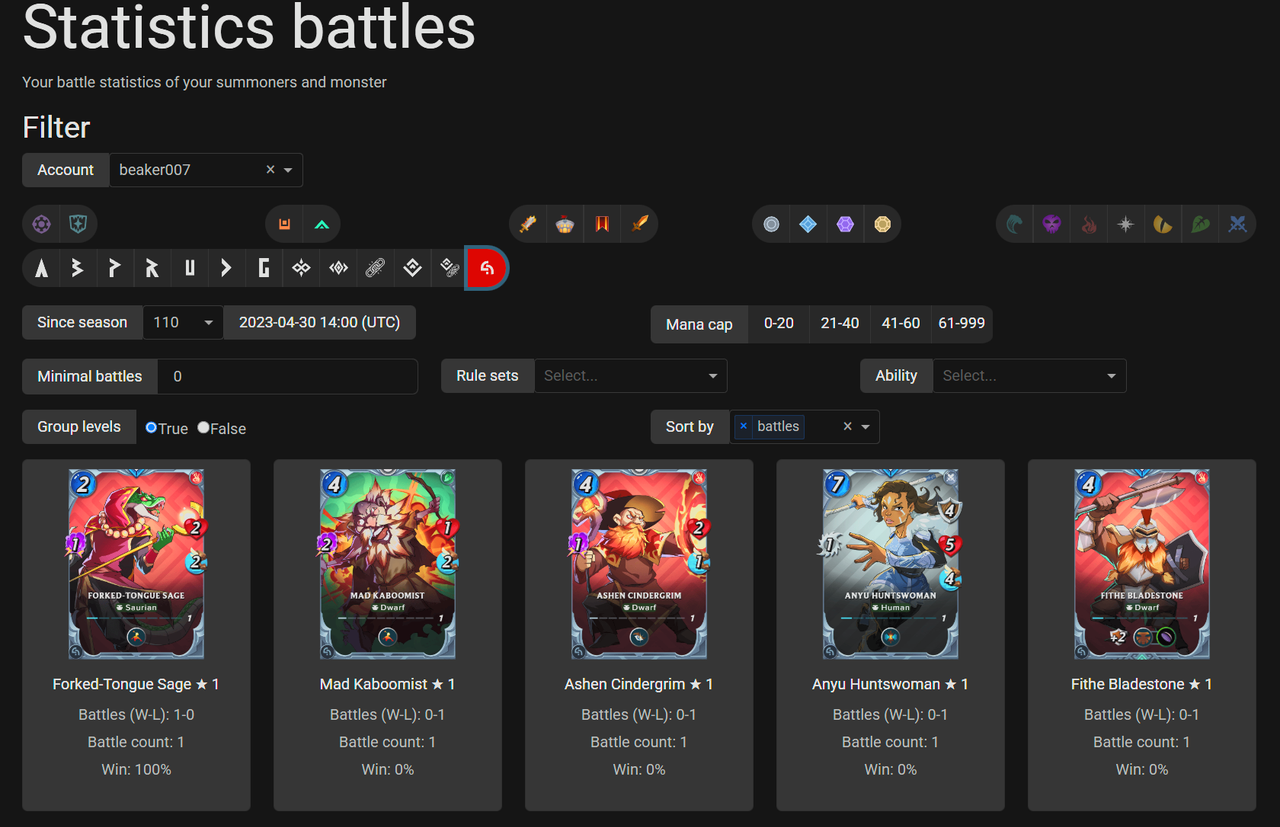Click the season date 2023-04-30 14:00 (UTC)
Screen dimensions: 1280x827
click(x=319, y=323)
